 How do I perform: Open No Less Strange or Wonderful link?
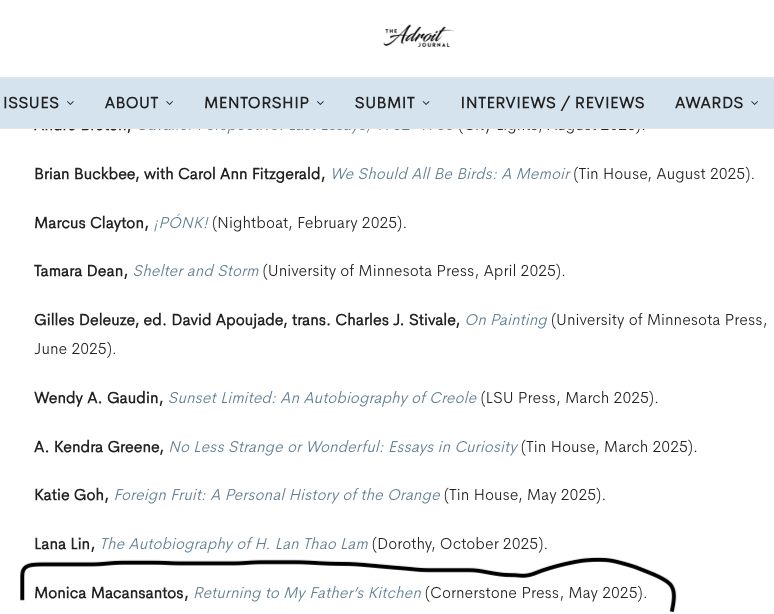pos(342,447)
